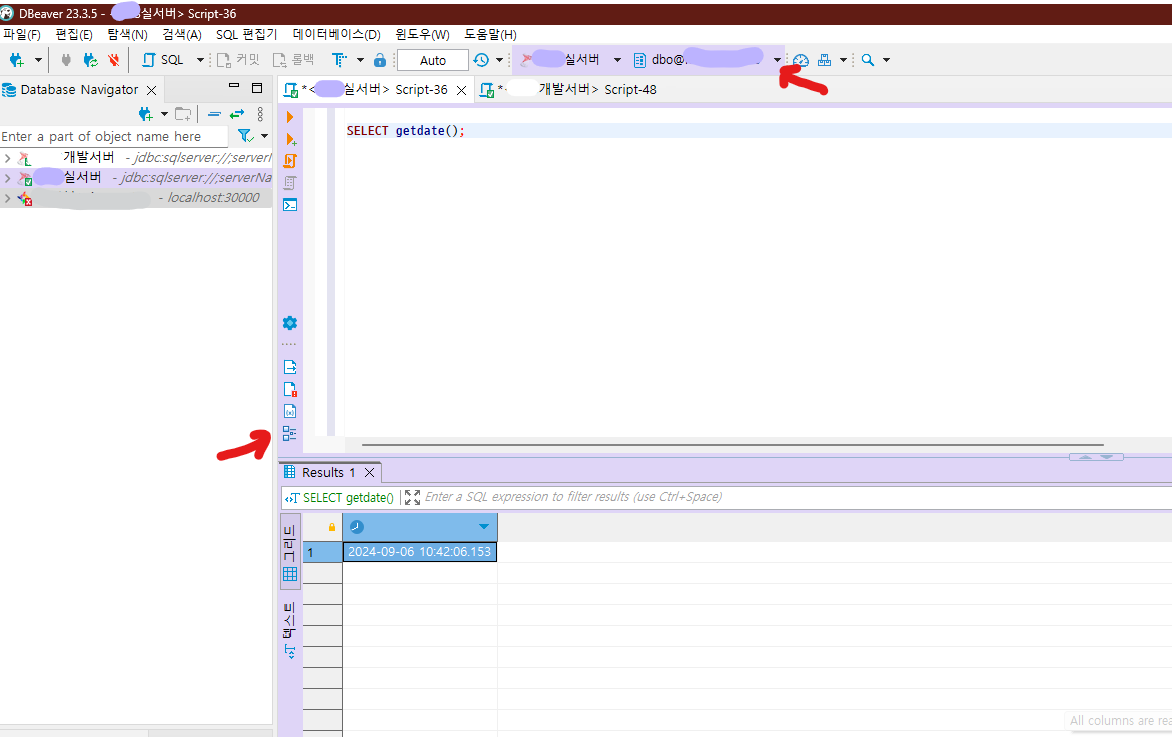Expand the localhost:30000 connection node
This screenshot has width=1172, height=737.
click(x=7, y=198)
